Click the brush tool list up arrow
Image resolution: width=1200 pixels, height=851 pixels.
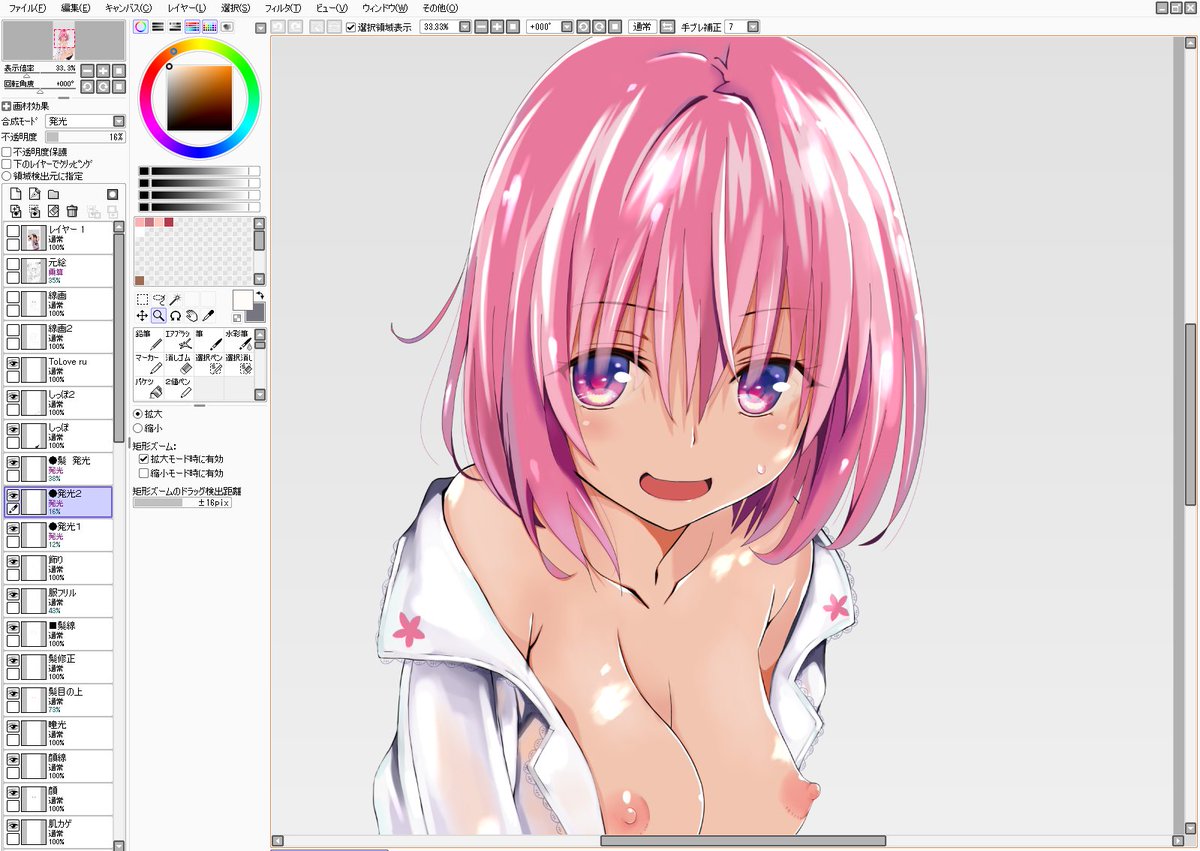[x=260, y=334]
